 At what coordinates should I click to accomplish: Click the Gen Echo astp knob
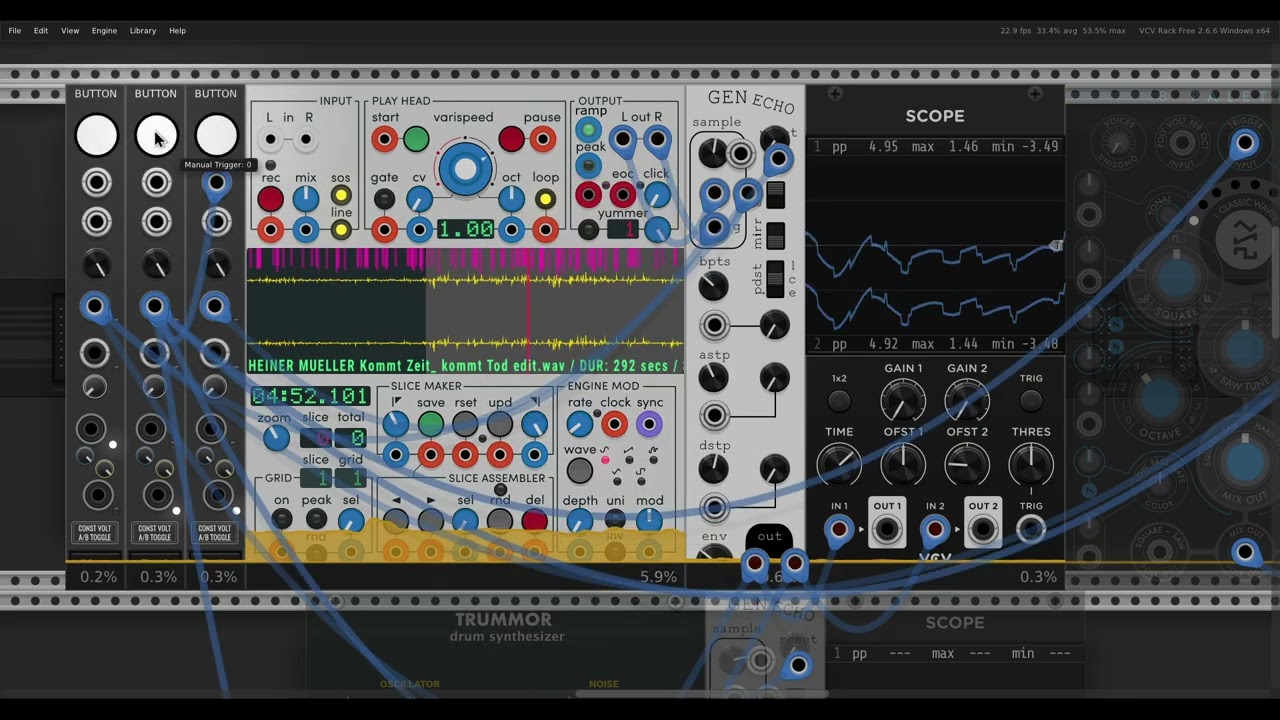[713, 378]
